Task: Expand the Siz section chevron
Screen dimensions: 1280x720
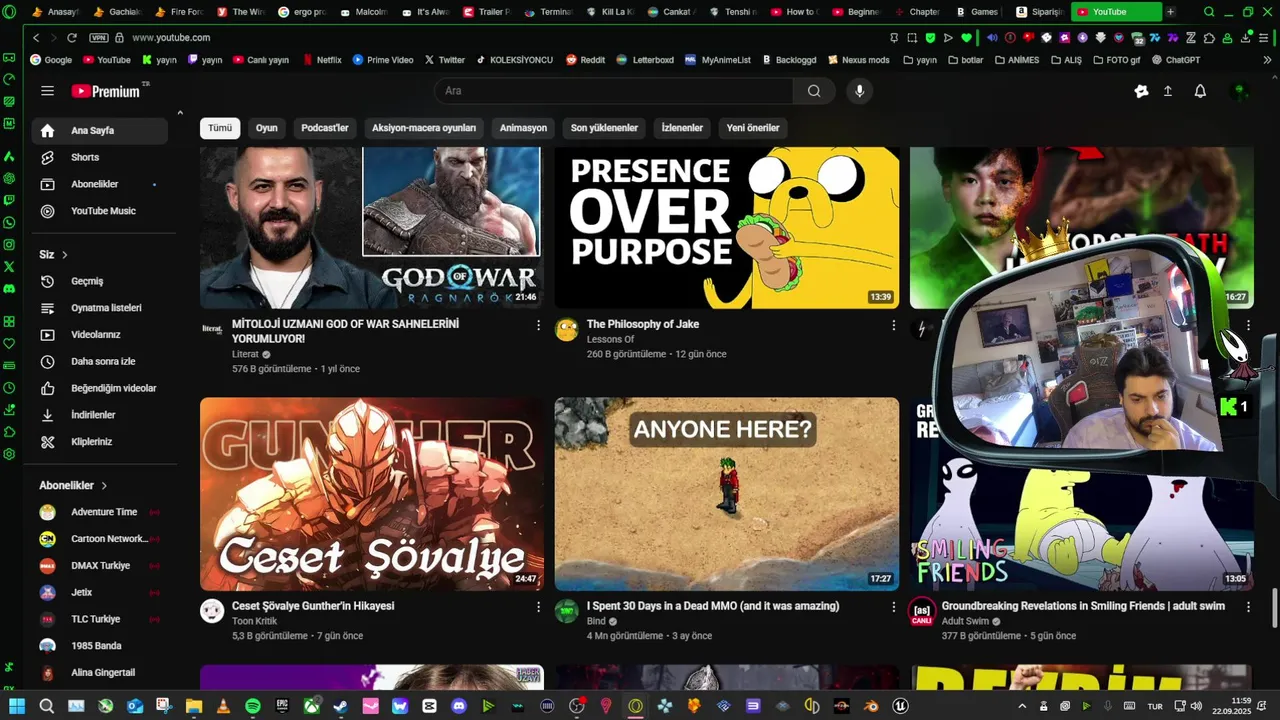Action: pos(65,255)
